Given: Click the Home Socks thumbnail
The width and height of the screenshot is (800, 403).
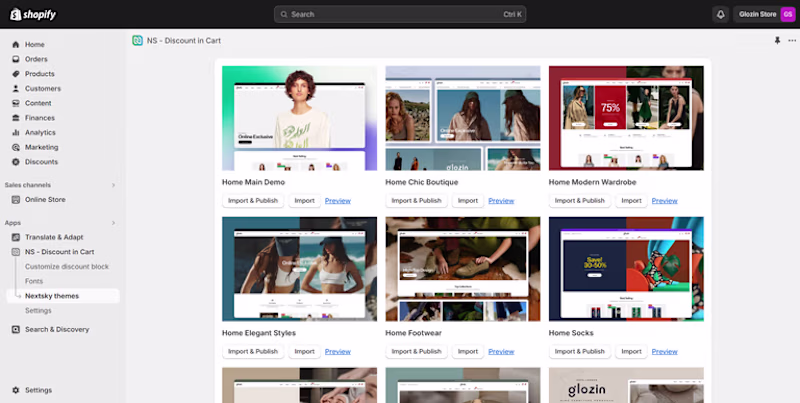Looking at the screenshot, I should (x=626, y=269).
